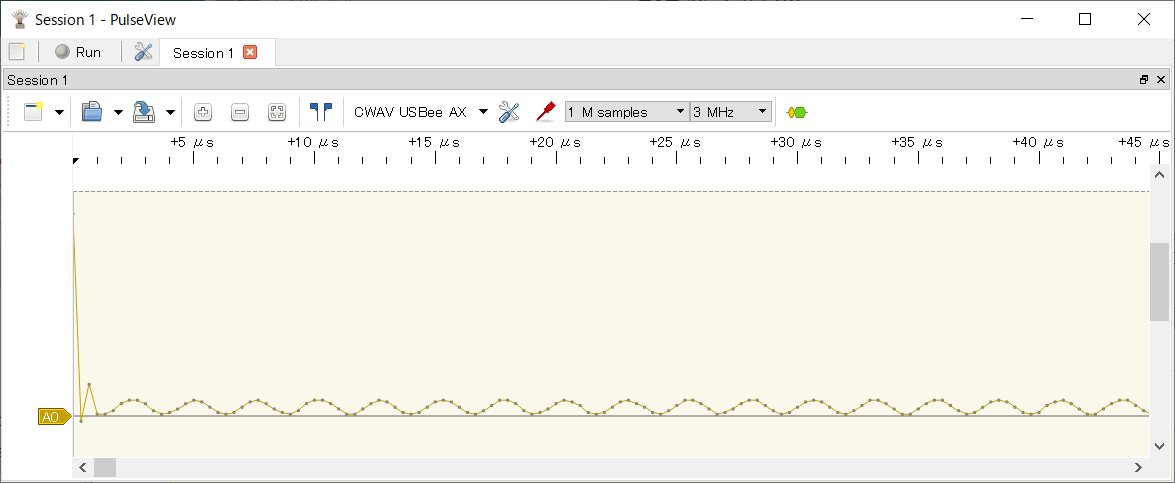Expand the open file dropdown arrow
The image size is (1175, 483).
coord(118,112)
